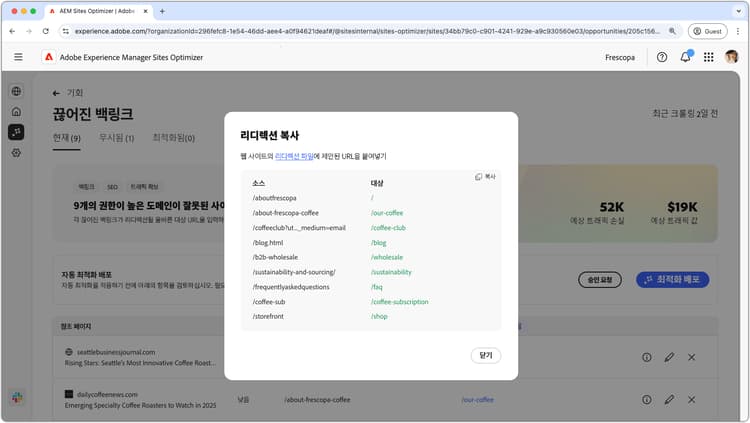The height and width of the screenshot is (423, 750).
Task: Open a new browser tab
Action: (x=162, y=11)
